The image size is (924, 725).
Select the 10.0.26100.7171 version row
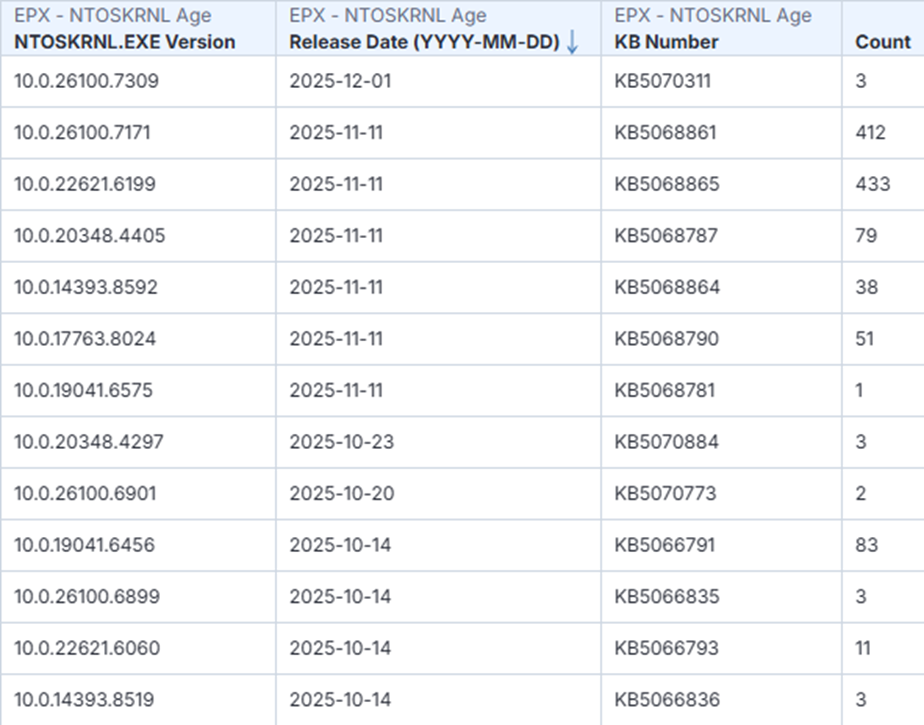pyautogui.click(x=82, y=132)
